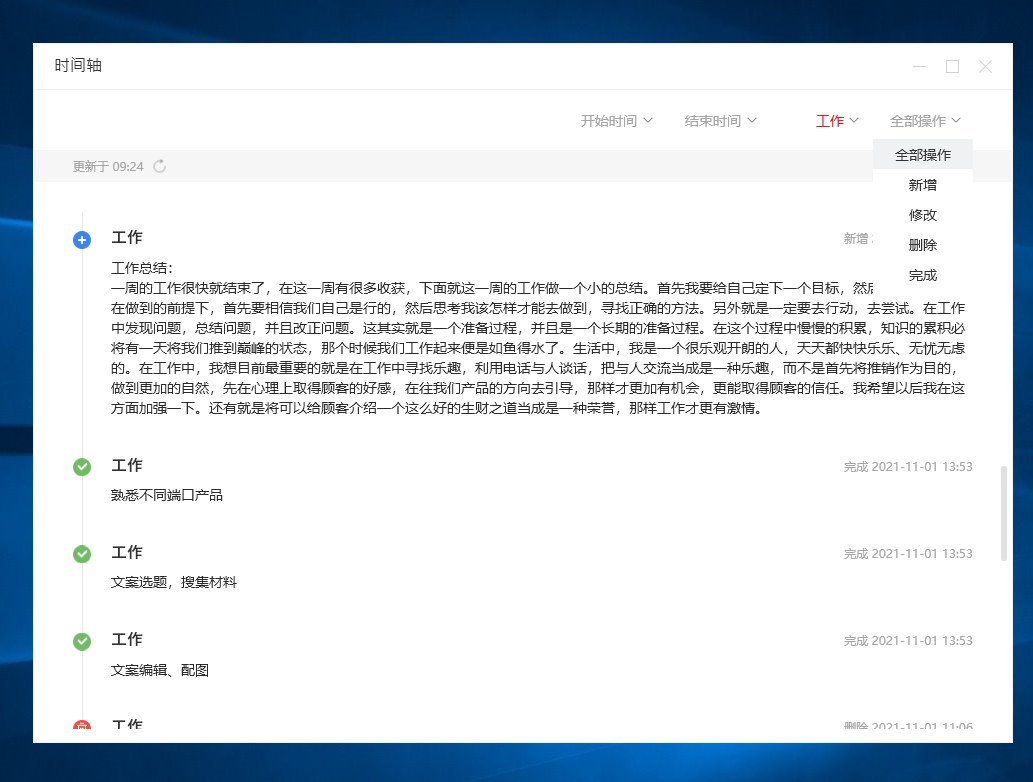
Task: Expand the 工作 category filter dropdown
Action: [x=836, y=120]
